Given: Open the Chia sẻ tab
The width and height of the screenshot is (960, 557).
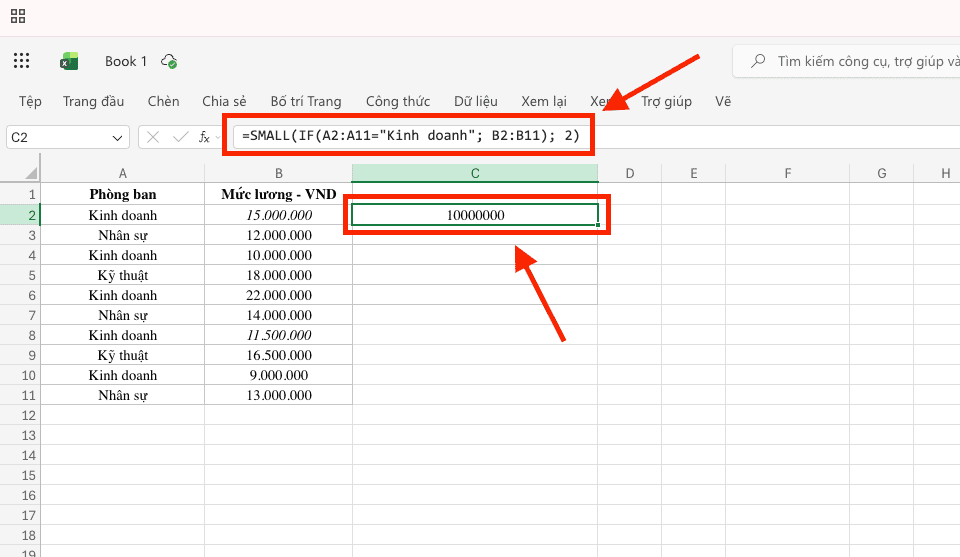Looking at the screenshot, I should [x=224, y=101].
